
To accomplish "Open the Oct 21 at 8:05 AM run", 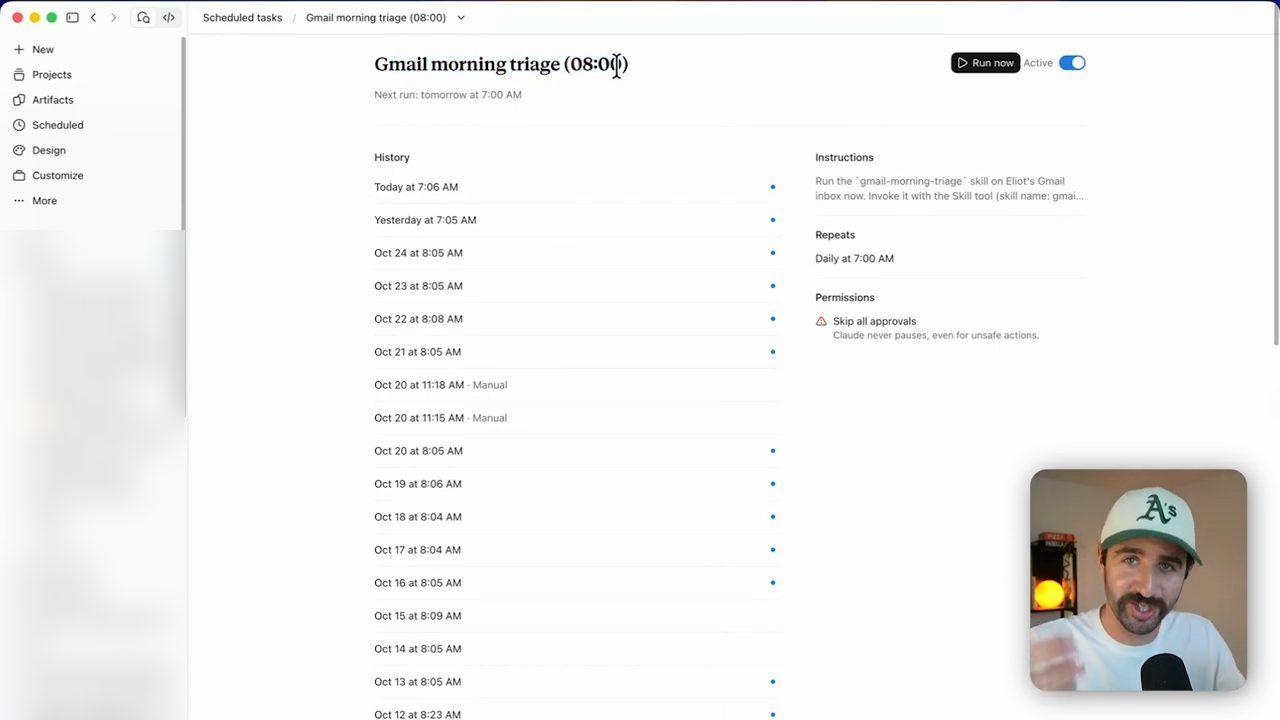I will [x=577, y=352].
